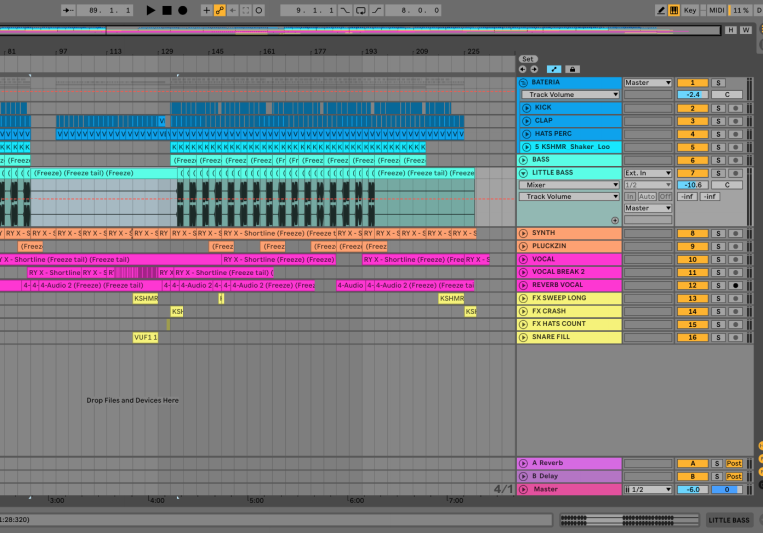Unfold the KICK track
This screenshot has height=533, width=763.
click(x=527, y=108)
